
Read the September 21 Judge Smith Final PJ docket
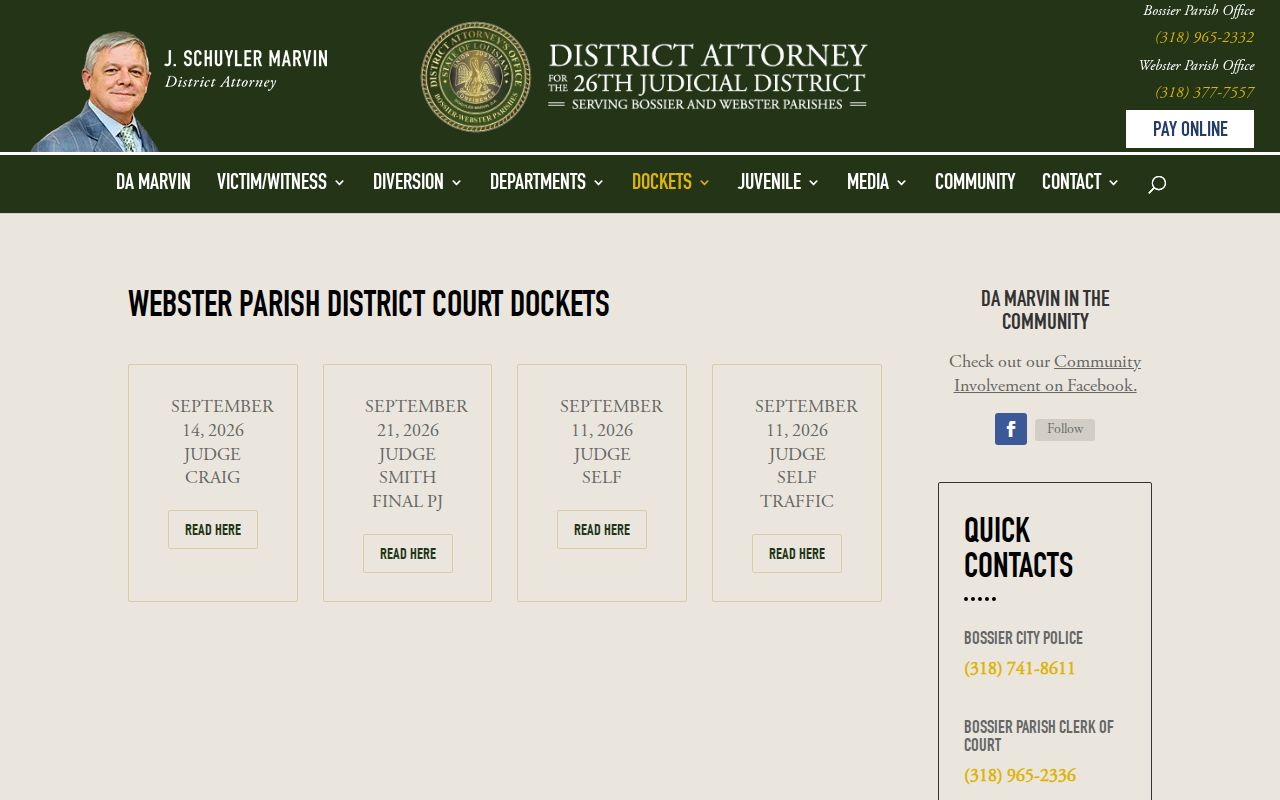[408, 554]
